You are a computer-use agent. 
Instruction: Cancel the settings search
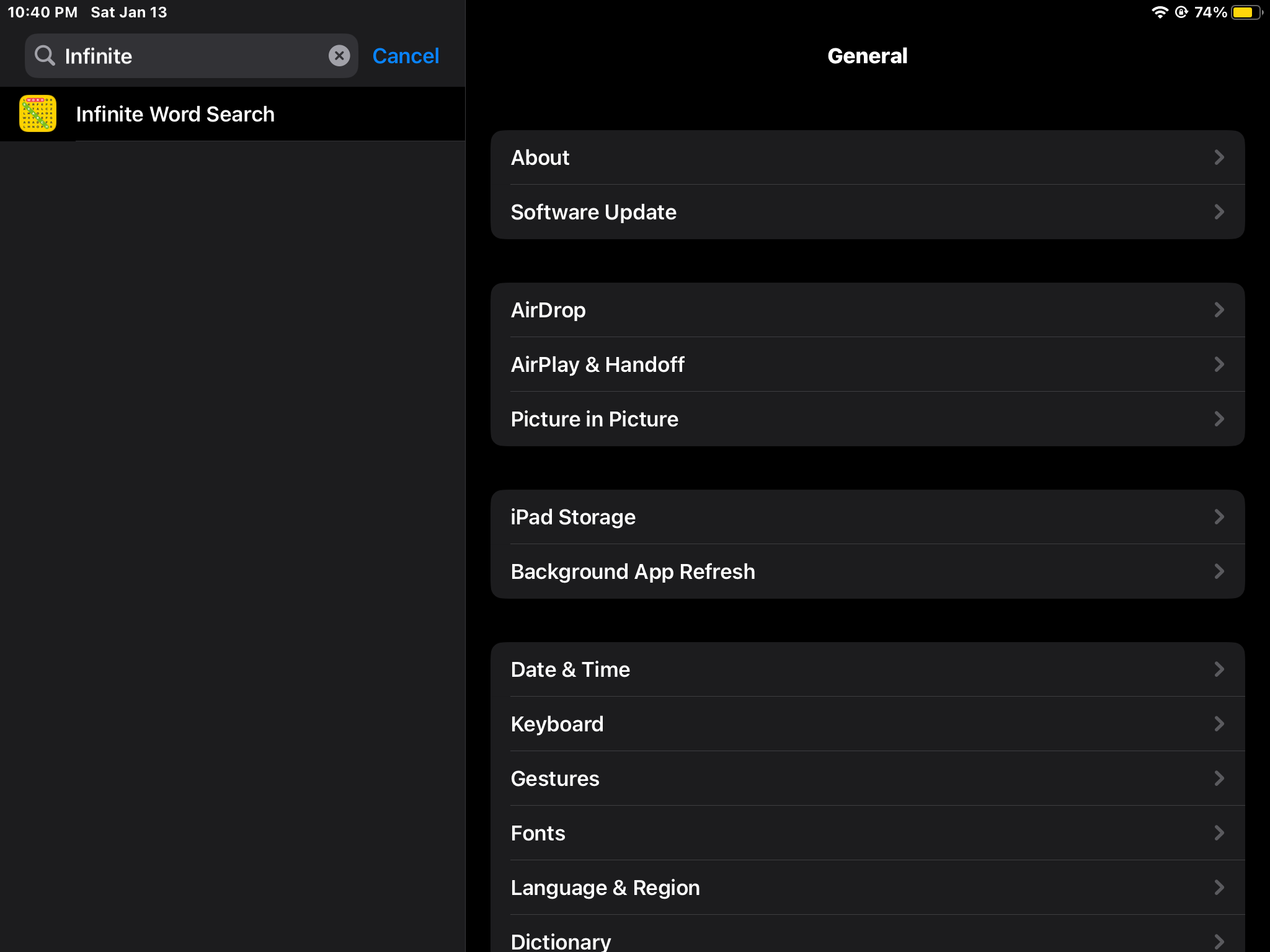(x=406, y=56)
